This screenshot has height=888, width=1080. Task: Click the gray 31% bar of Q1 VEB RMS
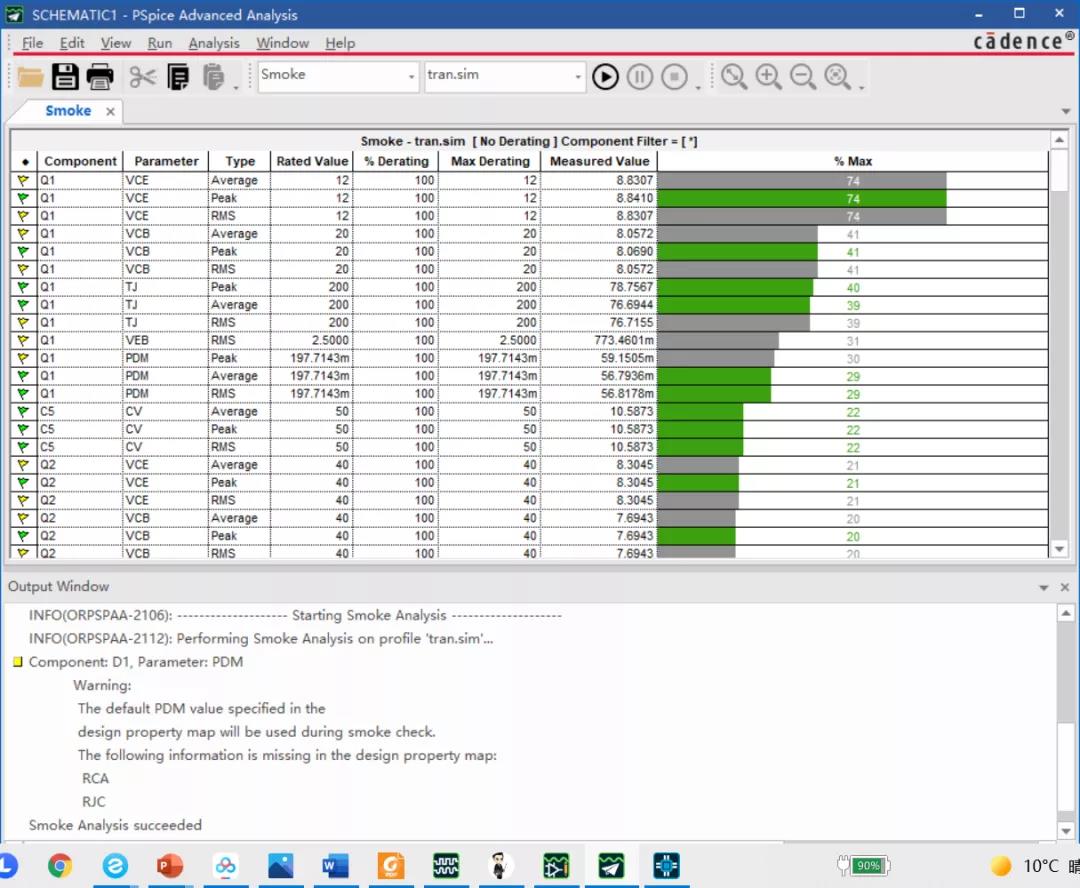coord(718,340)
